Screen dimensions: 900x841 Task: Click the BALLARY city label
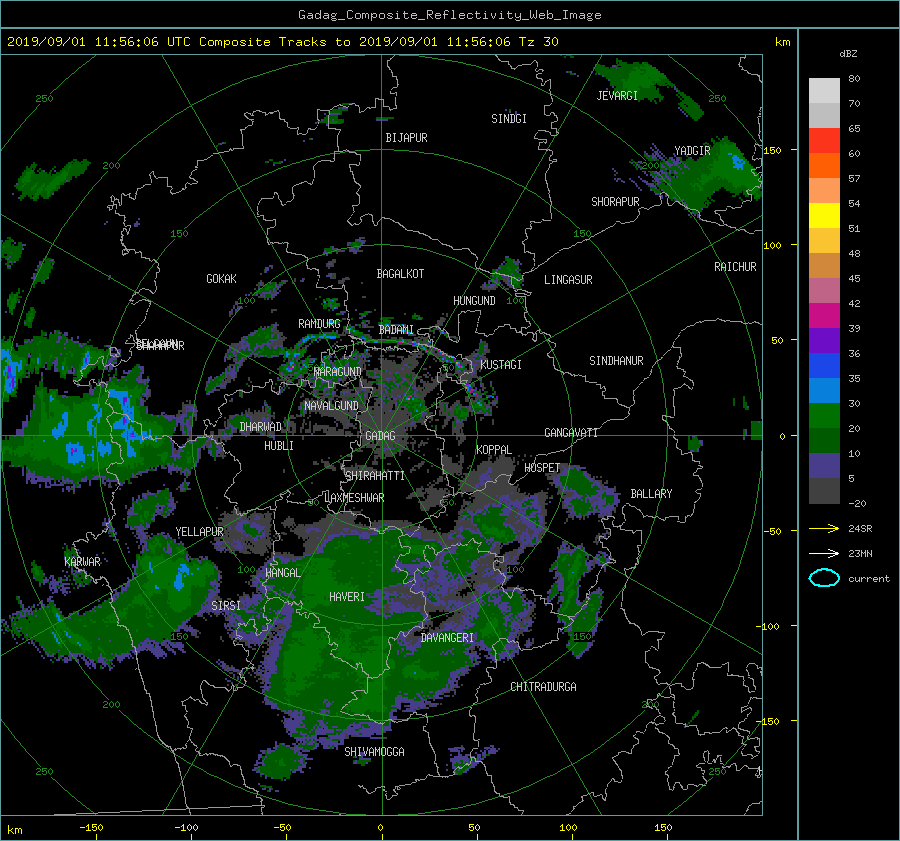click(651, 494)
